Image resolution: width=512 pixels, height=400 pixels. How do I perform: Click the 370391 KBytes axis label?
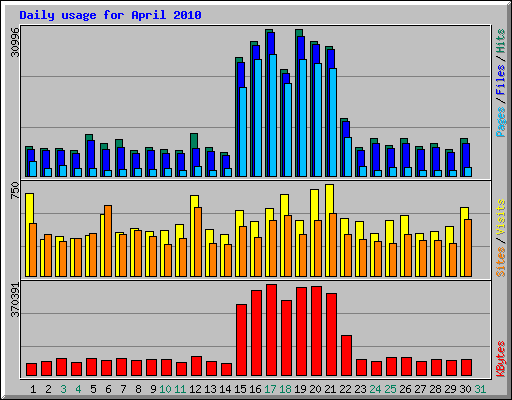point(15,300)
